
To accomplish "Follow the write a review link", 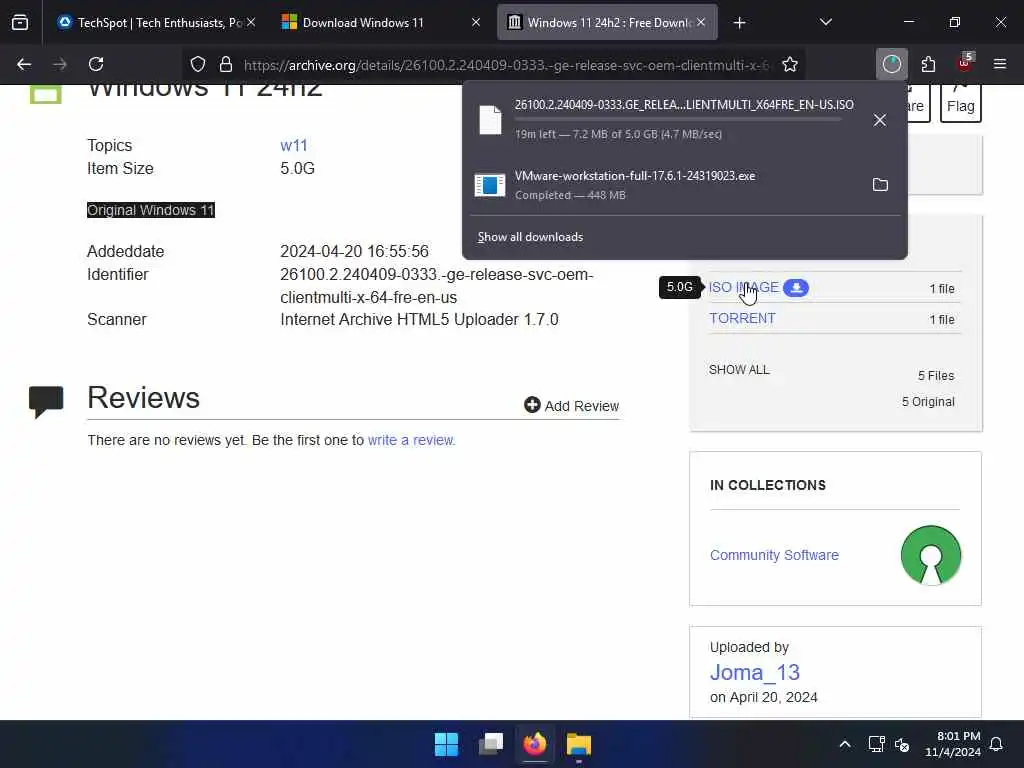I will click(x=411, y=440).
